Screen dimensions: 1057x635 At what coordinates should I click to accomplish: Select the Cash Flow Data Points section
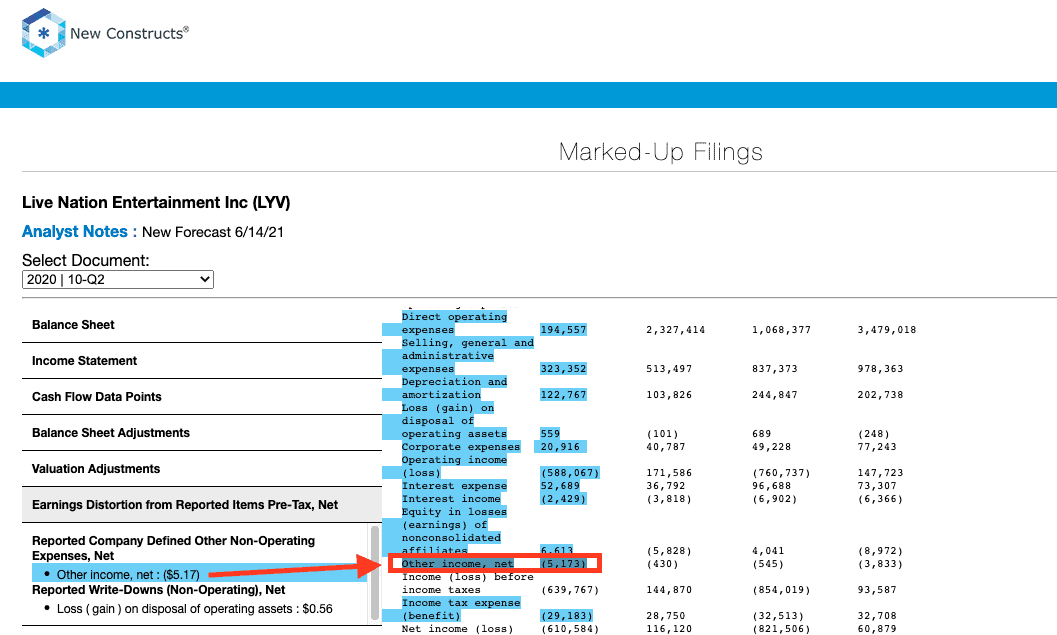pyautogui.click(x=96, y=397)
